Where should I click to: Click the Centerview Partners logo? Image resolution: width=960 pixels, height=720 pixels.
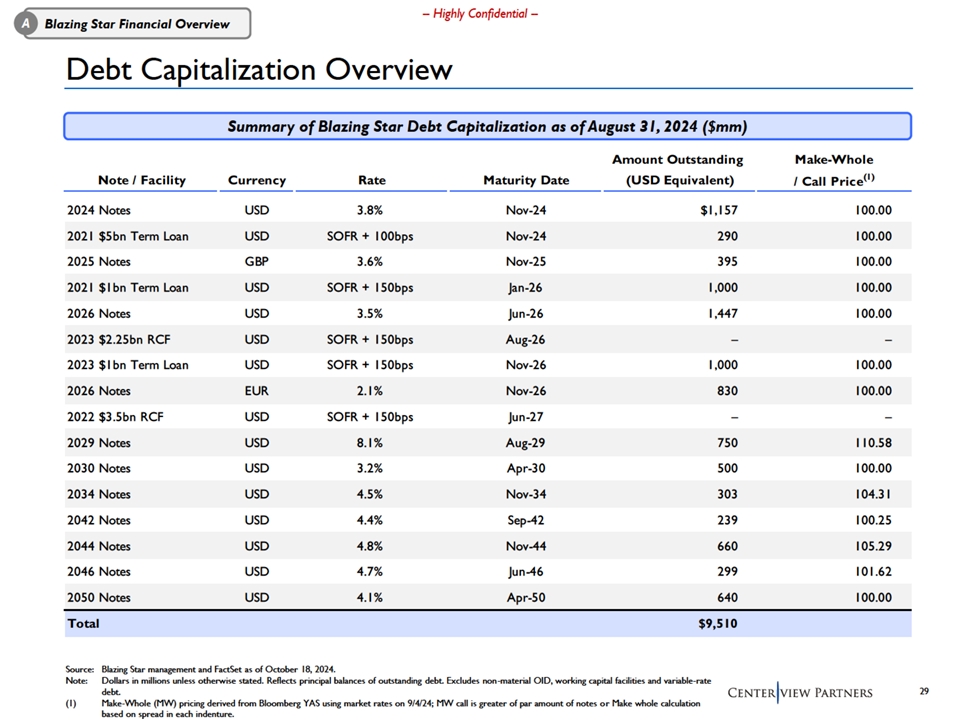tap(799, 693)
